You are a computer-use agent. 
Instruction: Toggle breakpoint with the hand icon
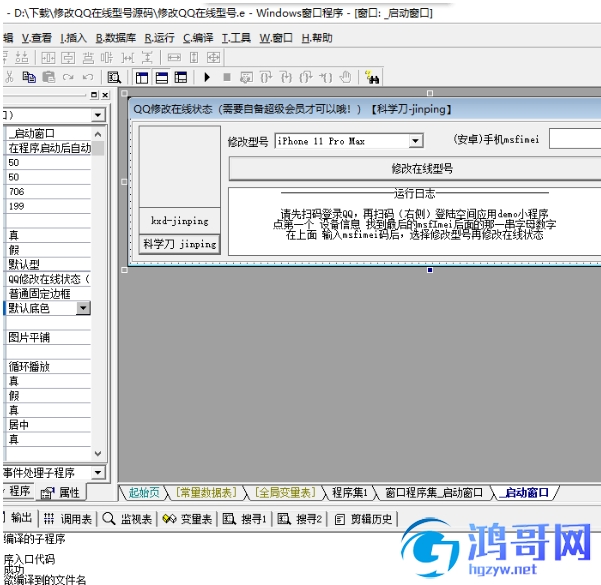click(345, 77)
